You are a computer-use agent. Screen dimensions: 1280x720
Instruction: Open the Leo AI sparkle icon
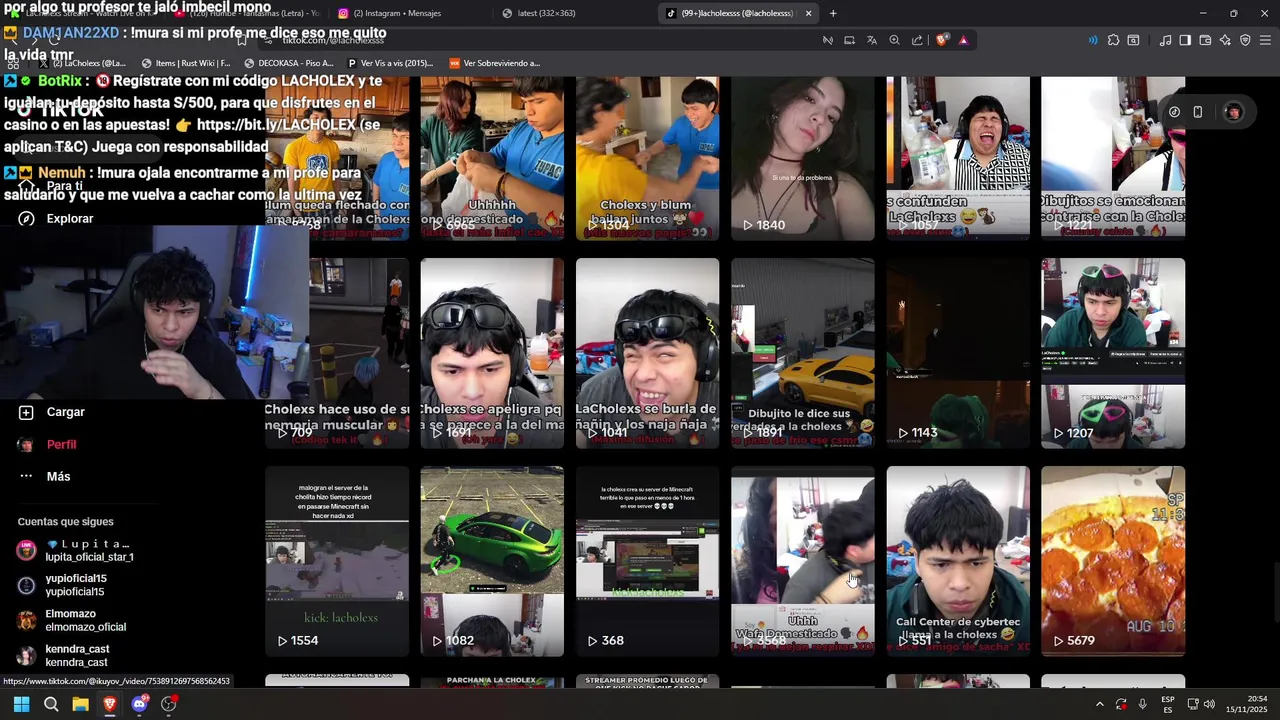coord(1225,40)
